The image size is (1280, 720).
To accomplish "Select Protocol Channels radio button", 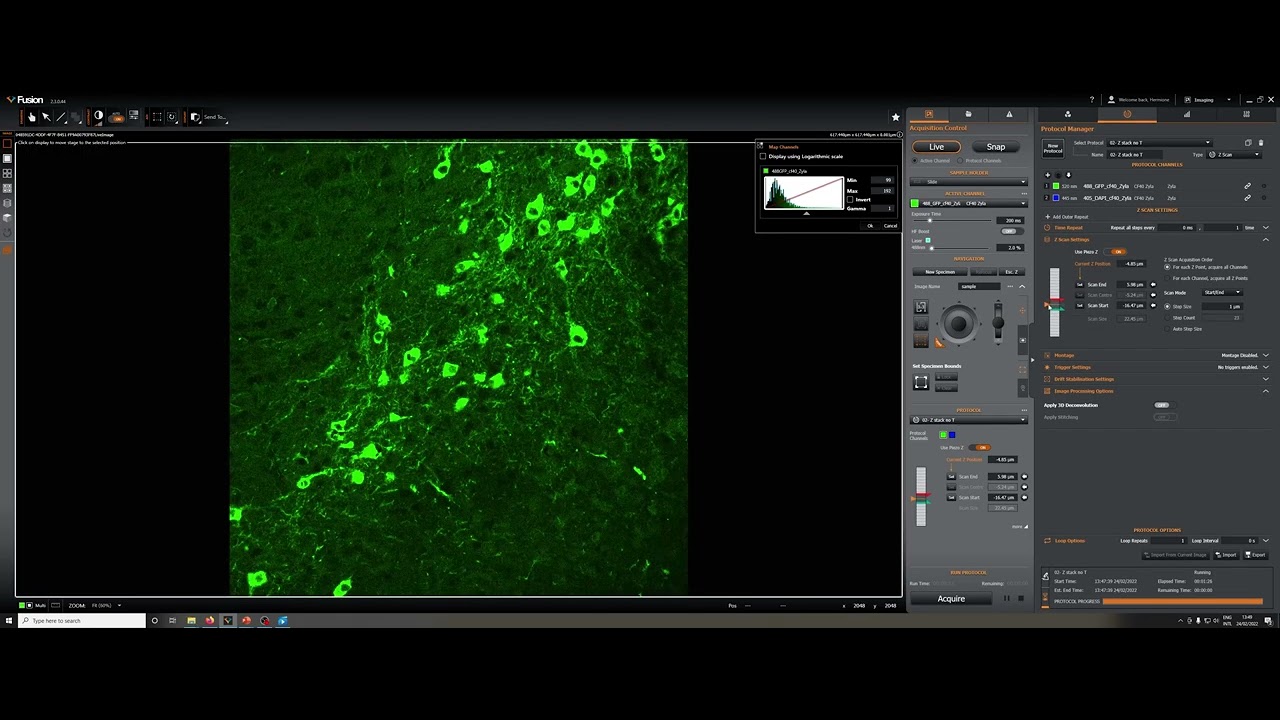I will (x=960, y=160).
